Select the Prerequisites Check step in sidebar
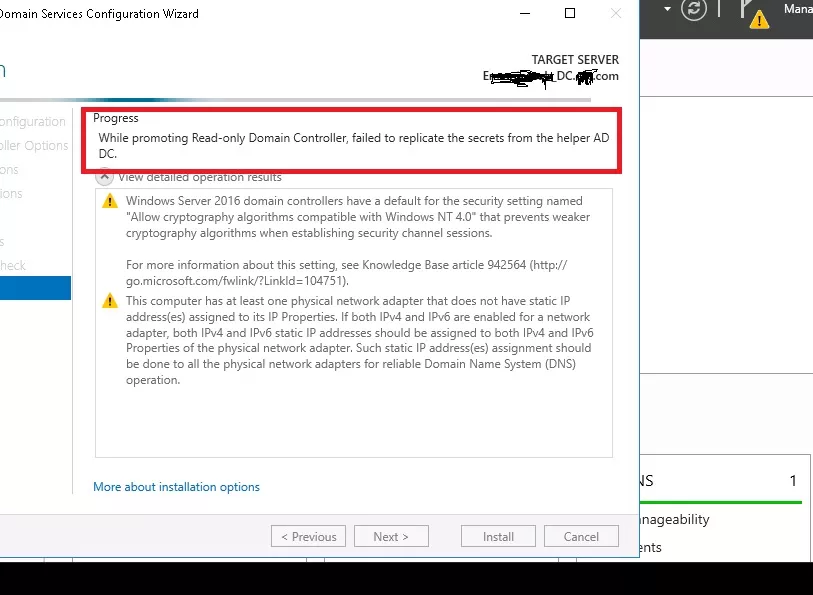Screen dimensions: 813x595 point(13,265)
